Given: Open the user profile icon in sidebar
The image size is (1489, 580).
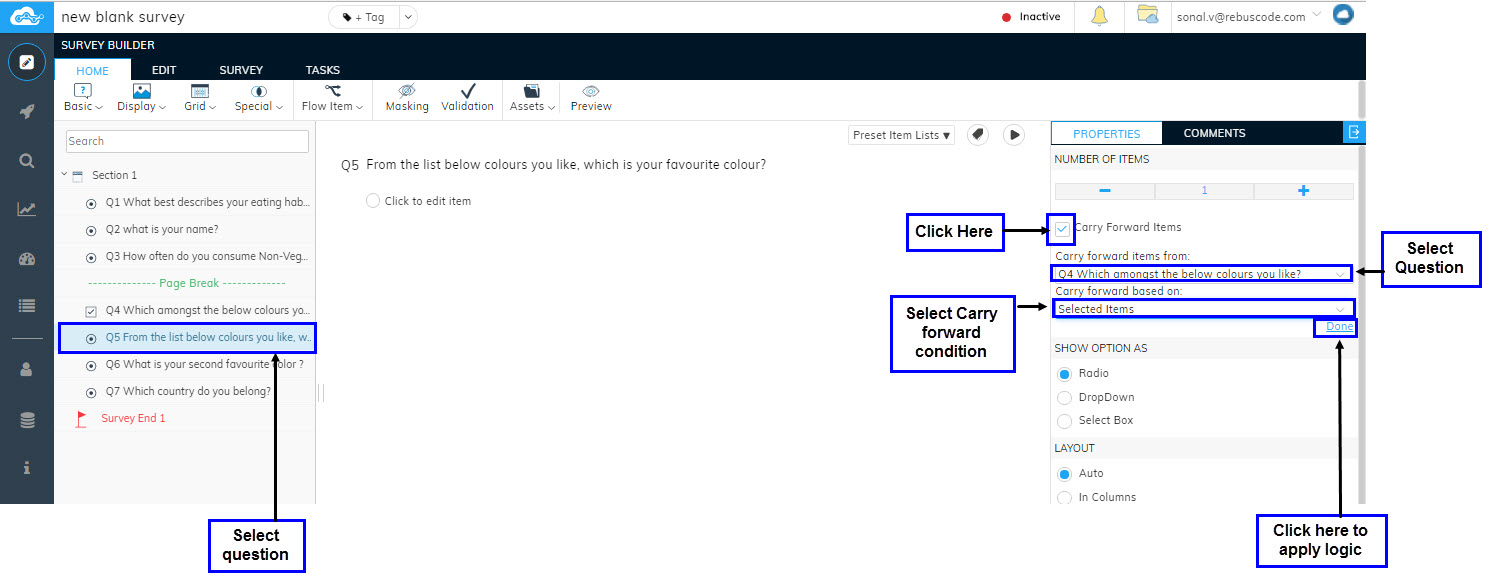Looking at the screenshot, I should point(27,369).
